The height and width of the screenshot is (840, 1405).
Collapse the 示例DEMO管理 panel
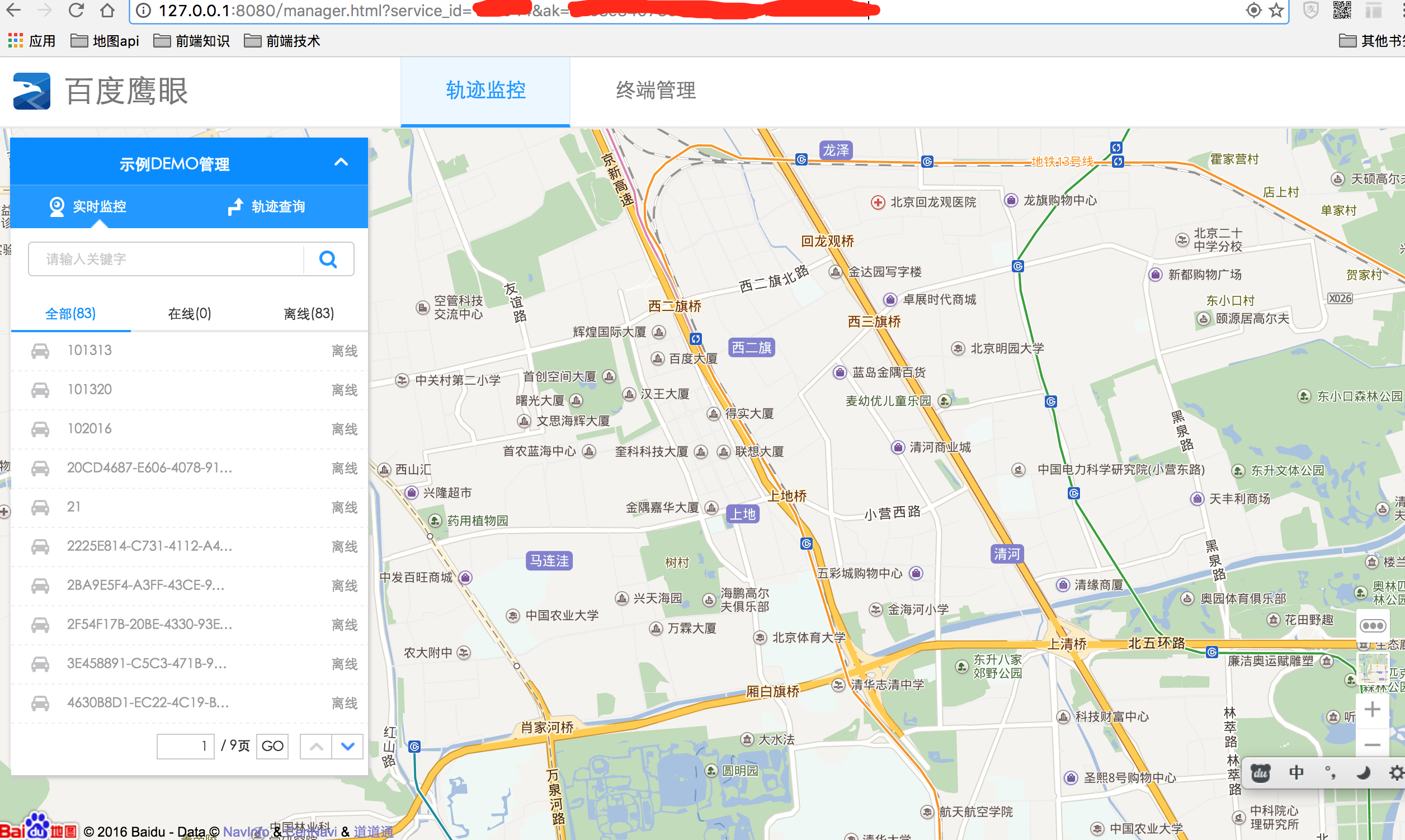(341, 162)
